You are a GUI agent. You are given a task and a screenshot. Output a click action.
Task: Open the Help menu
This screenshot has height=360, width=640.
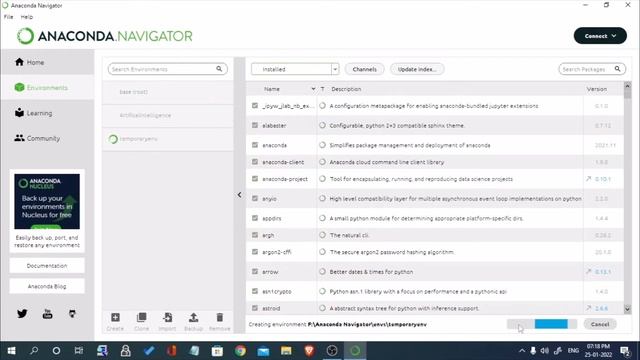(x=27, y=17)
